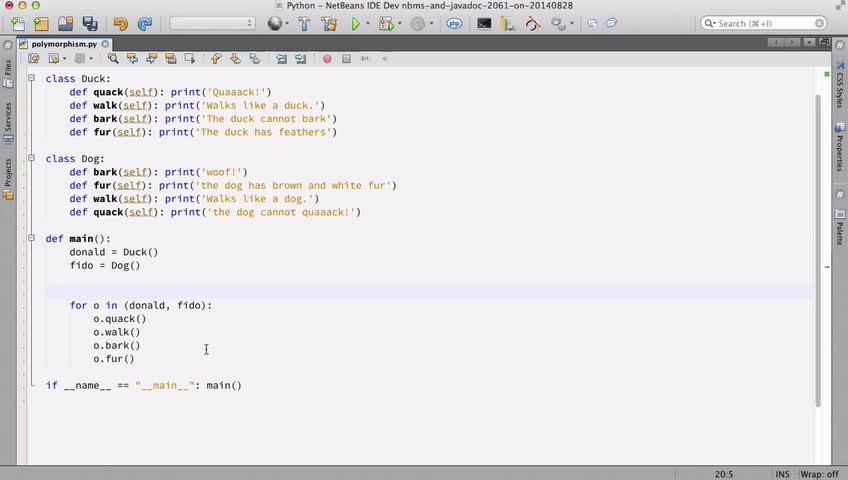Go to previous bookmark icon
The image size is (848, 480).
click(216, 58)
